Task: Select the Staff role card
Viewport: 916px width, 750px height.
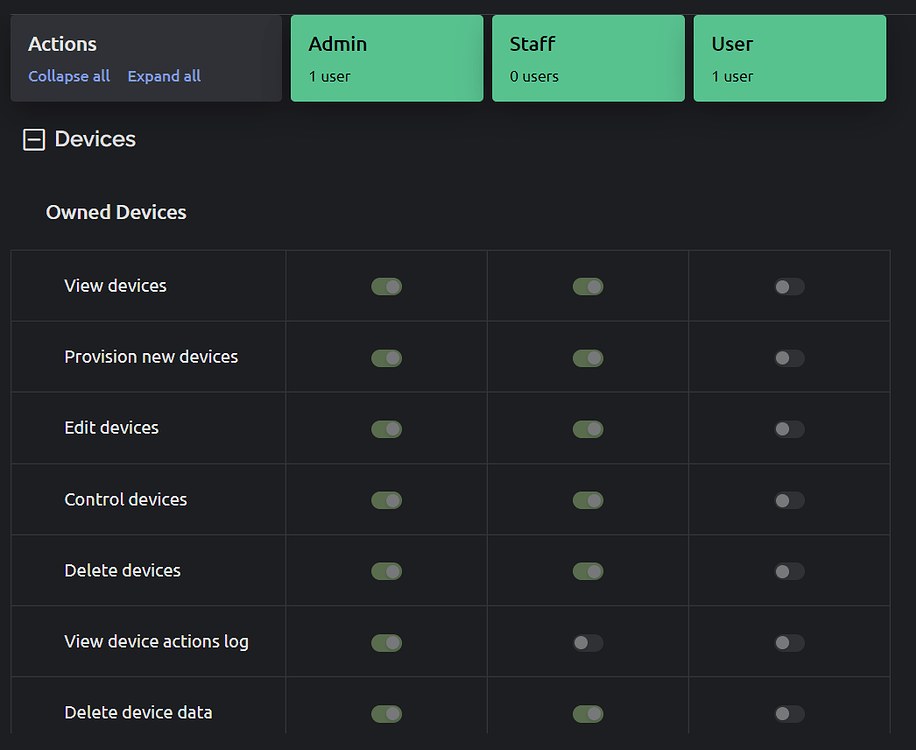Action: (x=588, y=57)
